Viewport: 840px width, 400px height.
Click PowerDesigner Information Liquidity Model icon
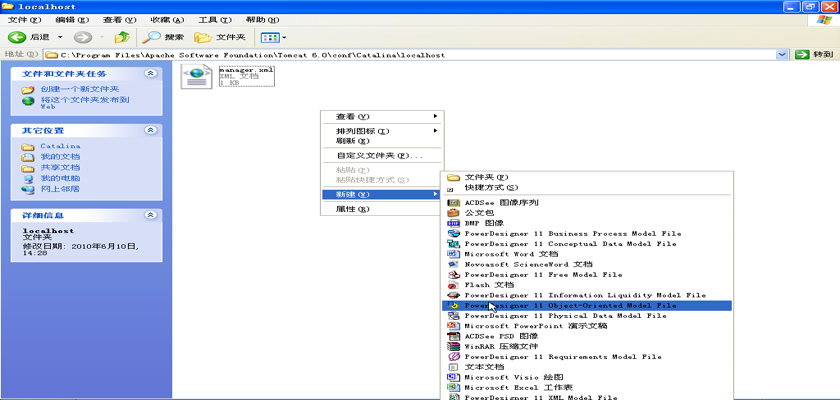click(x=454, y=295)
